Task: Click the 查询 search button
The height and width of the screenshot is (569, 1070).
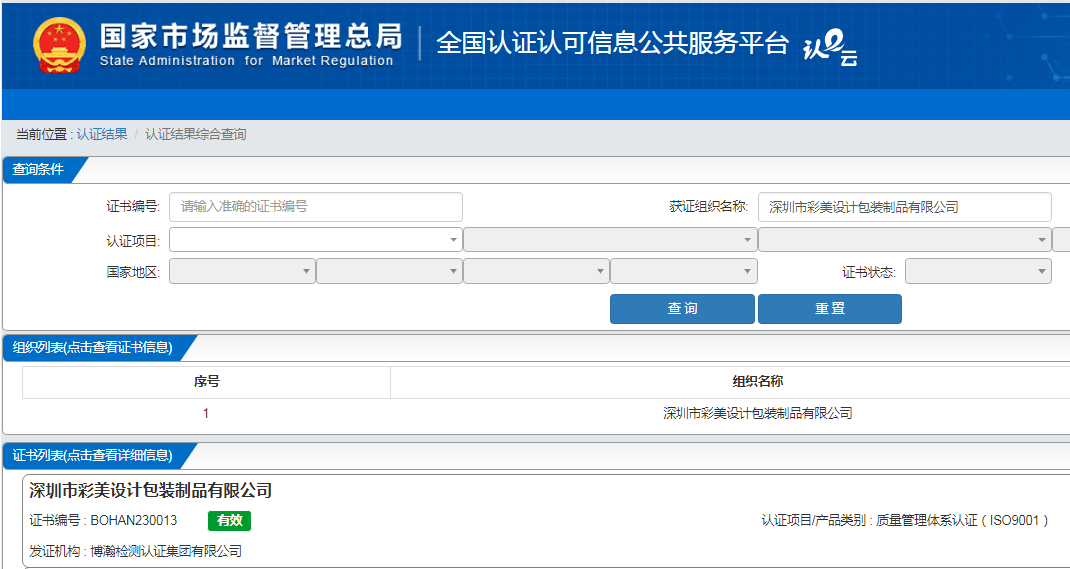Action: 682,308
